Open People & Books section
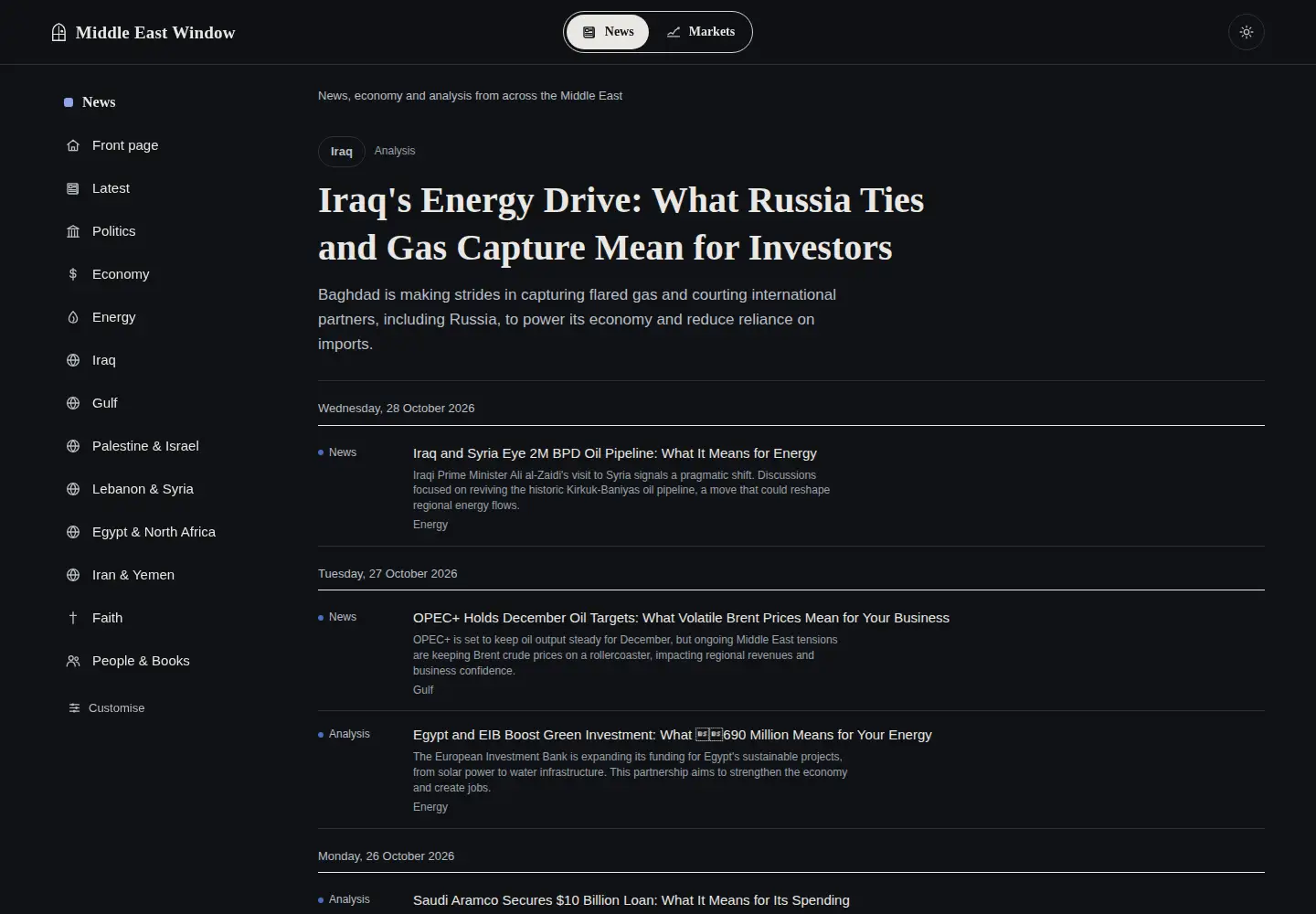The image size is (1316, 914). pyautogui.click(x=141, y=661)
